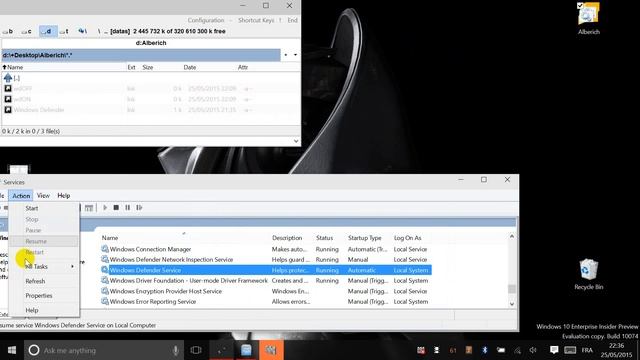This screenshot has height=360, width=640.
Task: Open Help menu in Services menu bar
Action: click(64, 196)
